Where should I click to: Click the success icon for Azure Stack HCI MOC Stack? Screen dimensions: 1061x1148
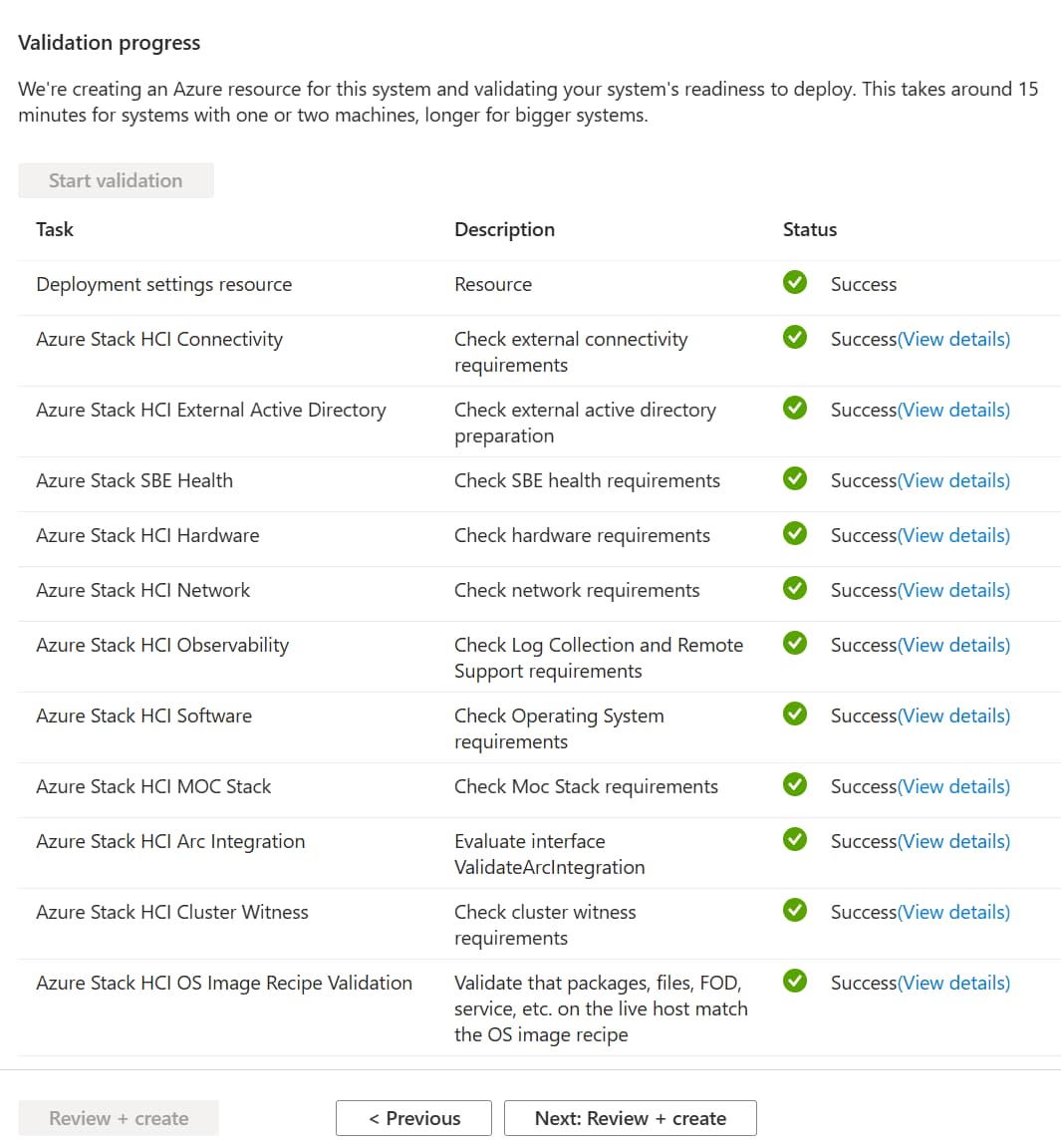[795, 784]
